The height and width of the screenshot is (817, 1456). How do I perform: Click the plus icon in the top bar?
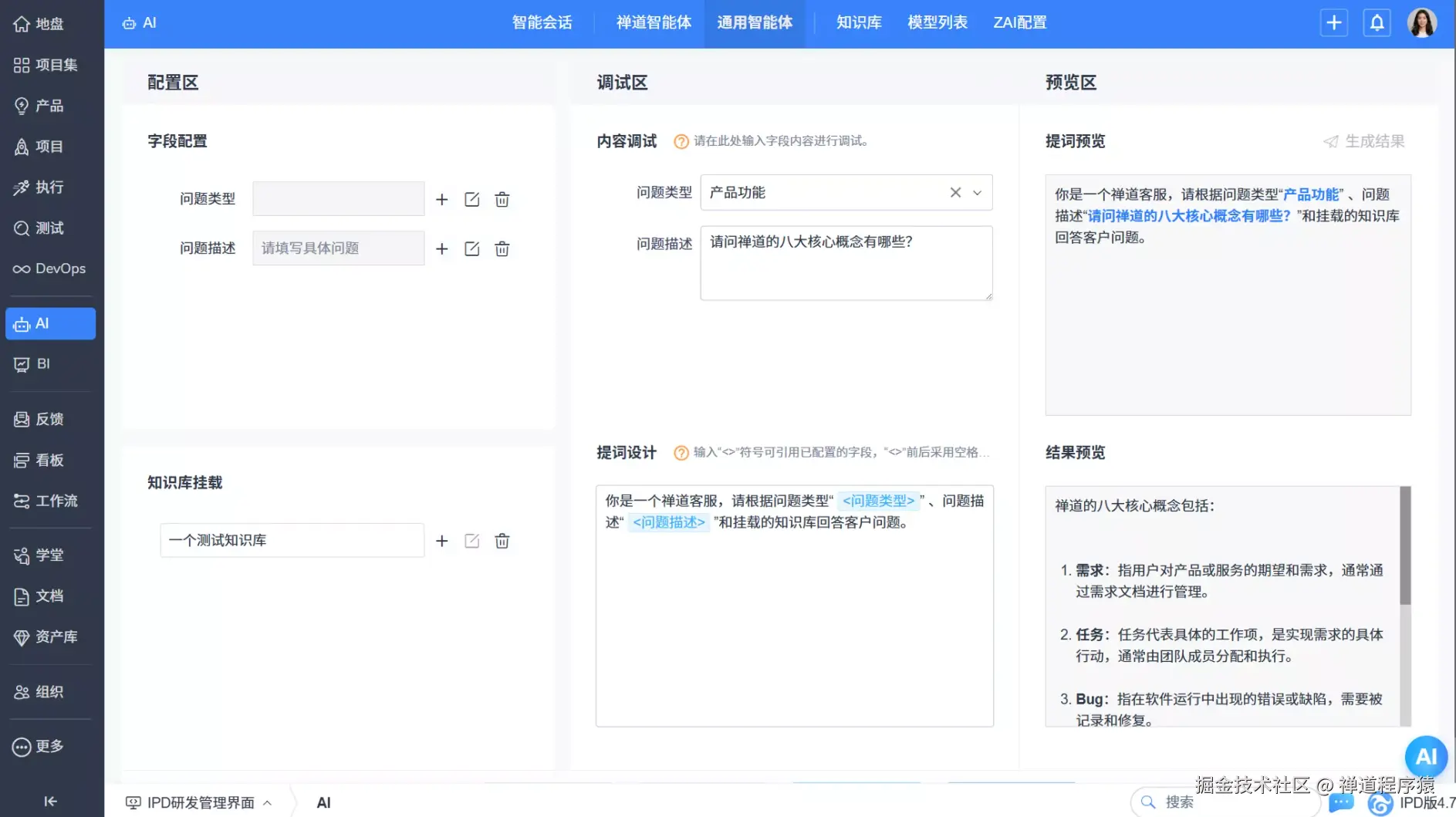(1334, 22)
